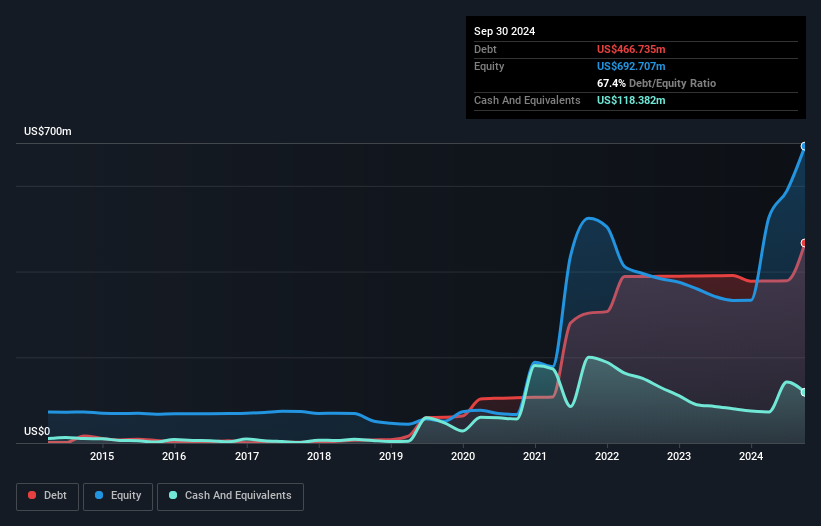Viewport: 821px width, 526px height.
Task: Click the Debt value US$466.735m
Action: point(631,49)
